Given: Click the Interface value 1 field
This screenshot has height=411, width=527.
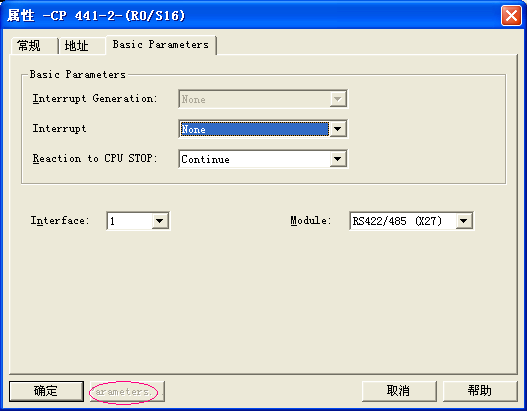Looking at the screenshot, I should point(130,221).
